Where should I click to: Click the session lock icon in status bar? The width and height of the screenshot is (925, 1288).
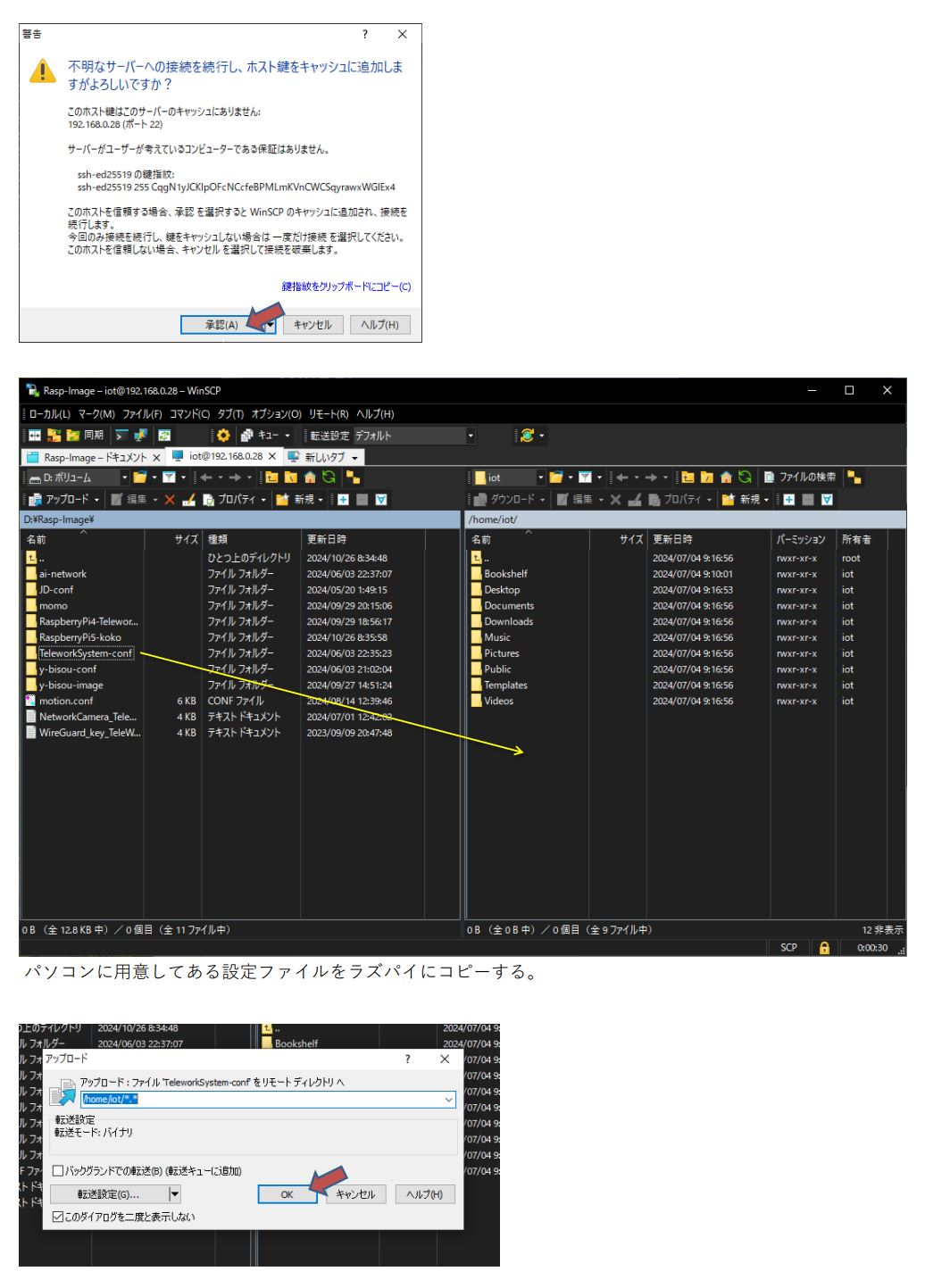pos(824,948)
